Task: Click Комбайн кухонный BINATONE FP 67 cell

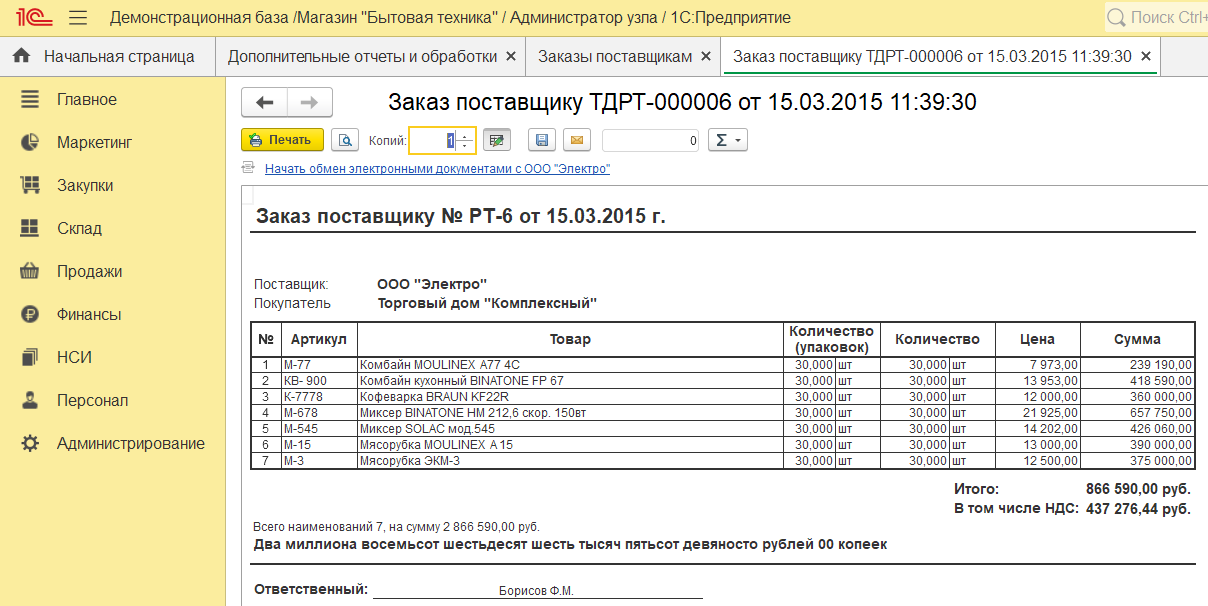Action: [570, 381]
